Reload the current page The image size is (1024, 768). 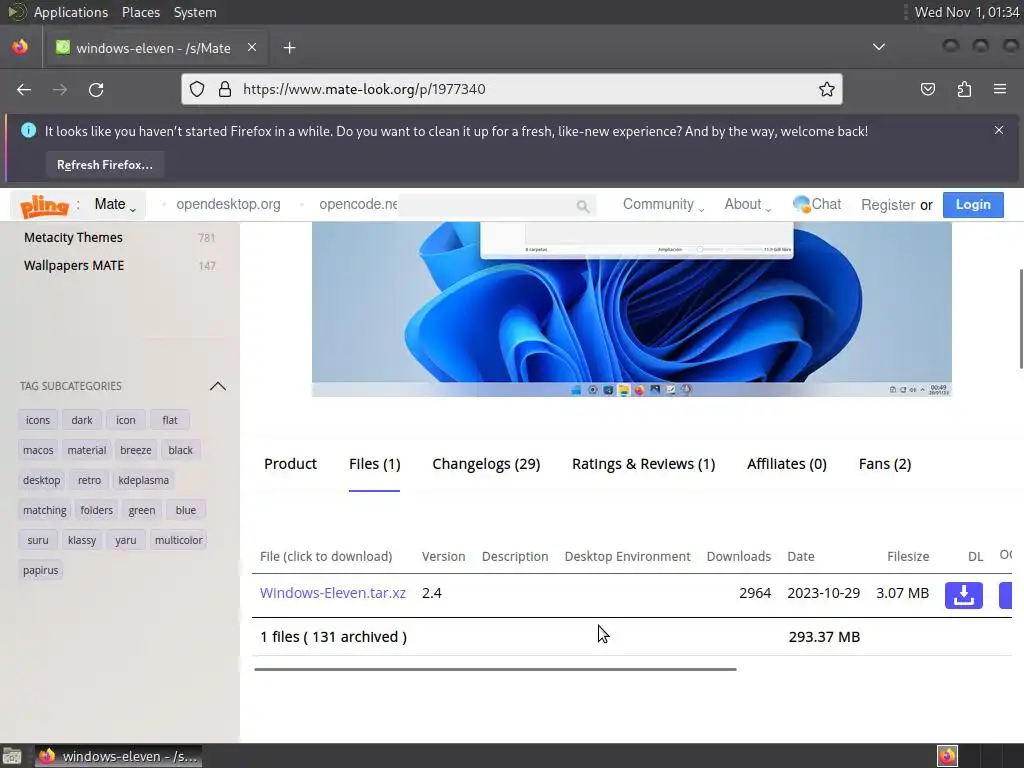[x=96, y=89]
